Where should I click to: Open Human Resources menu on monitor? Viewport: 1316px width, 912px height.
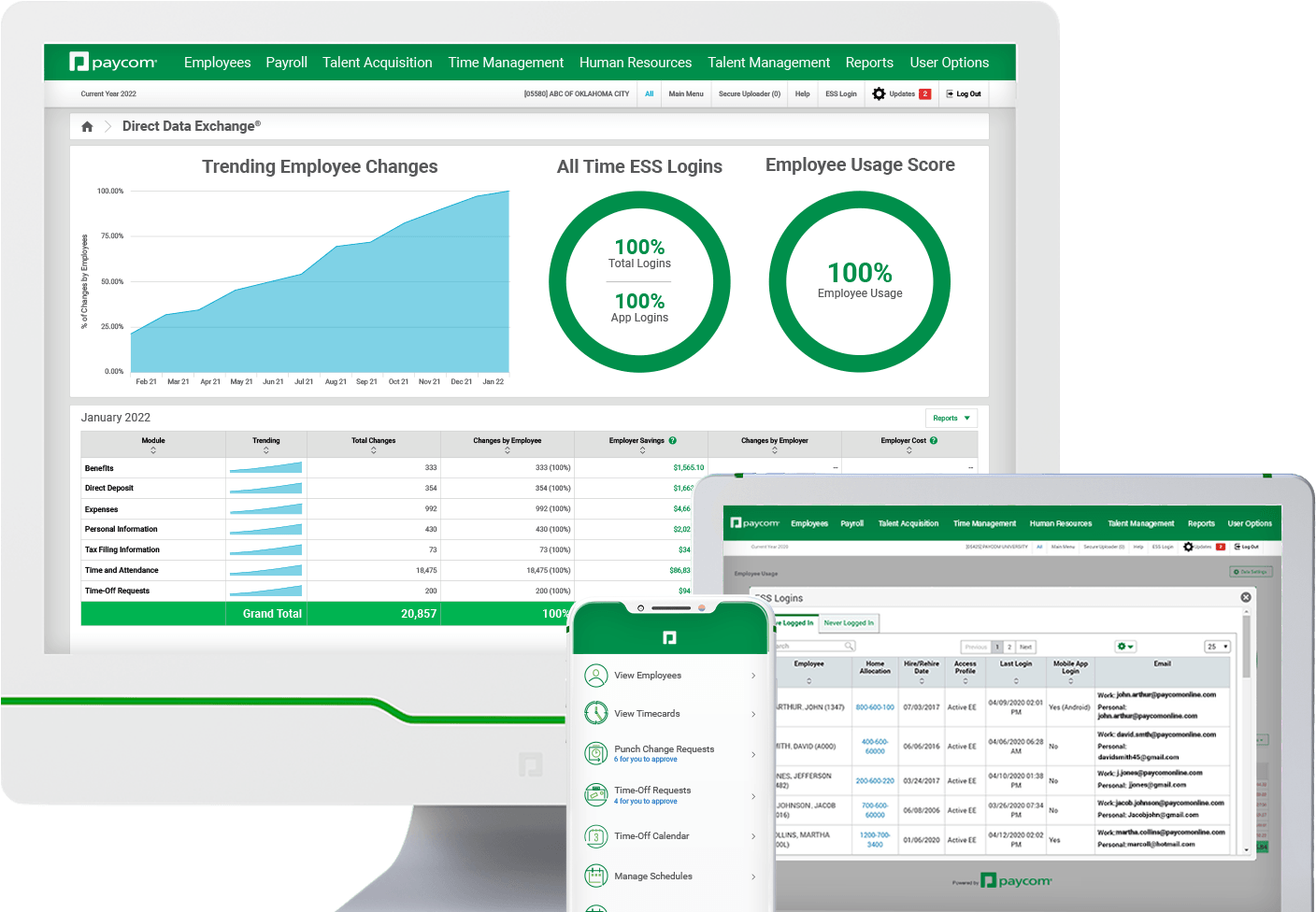[x=636, y=63]
